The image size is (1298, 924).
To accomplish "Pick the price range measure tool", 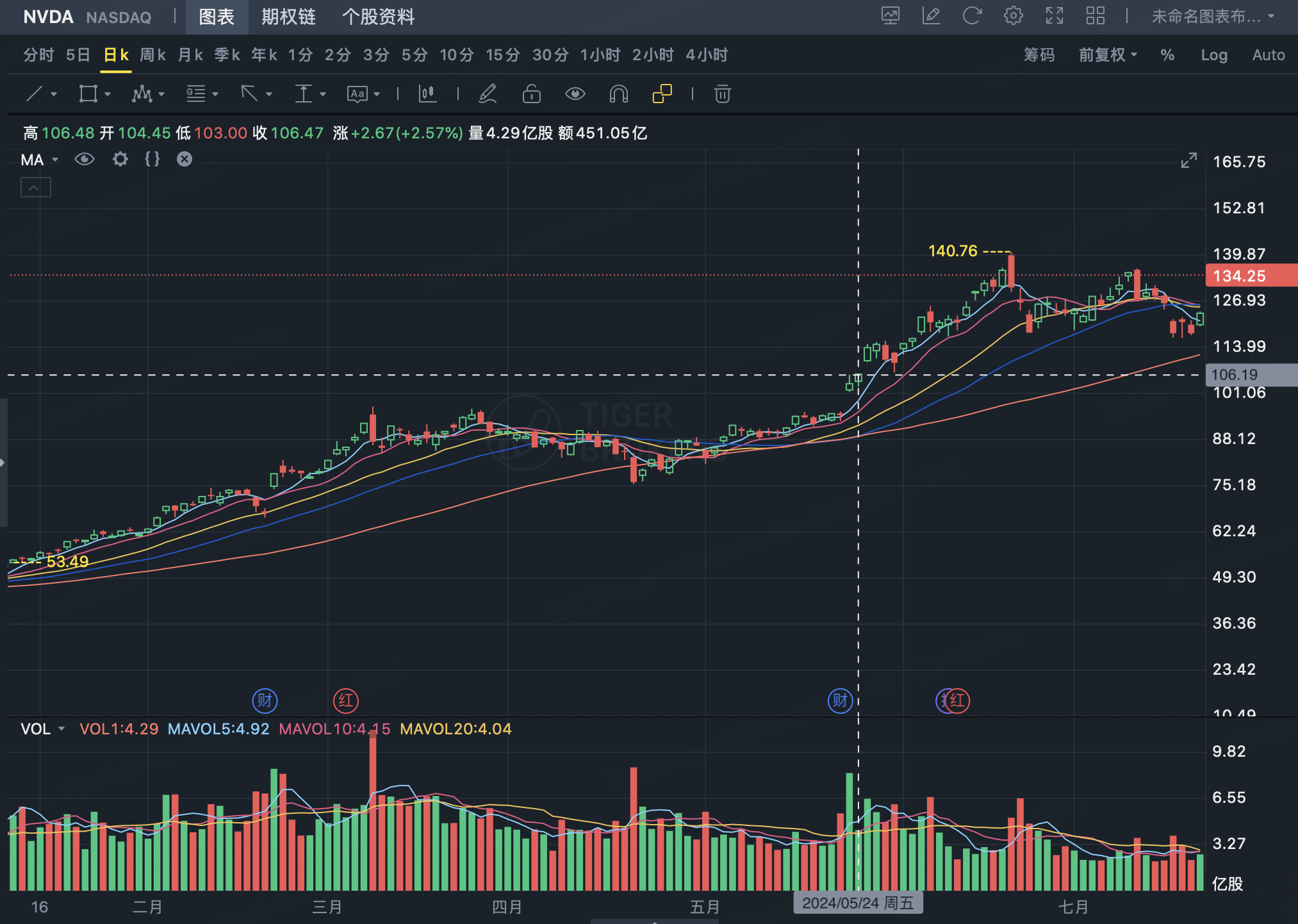I will [x=303, y=94].
